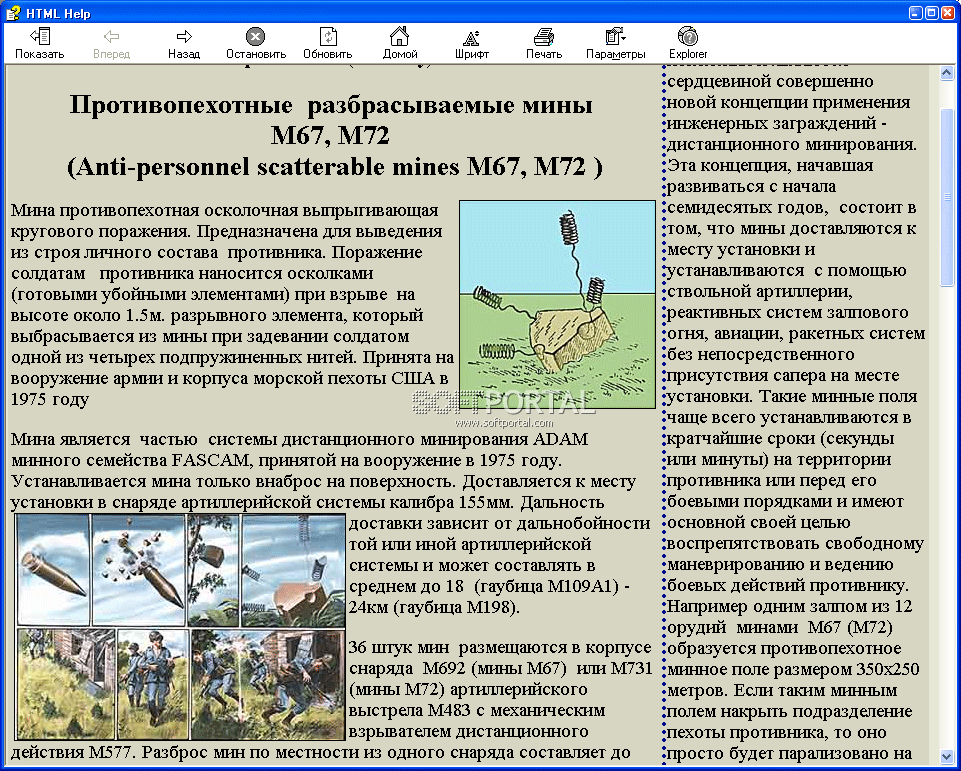
Task: Click the line "36 штук мин размещаются в корпусе"
Action: point(500,648)
